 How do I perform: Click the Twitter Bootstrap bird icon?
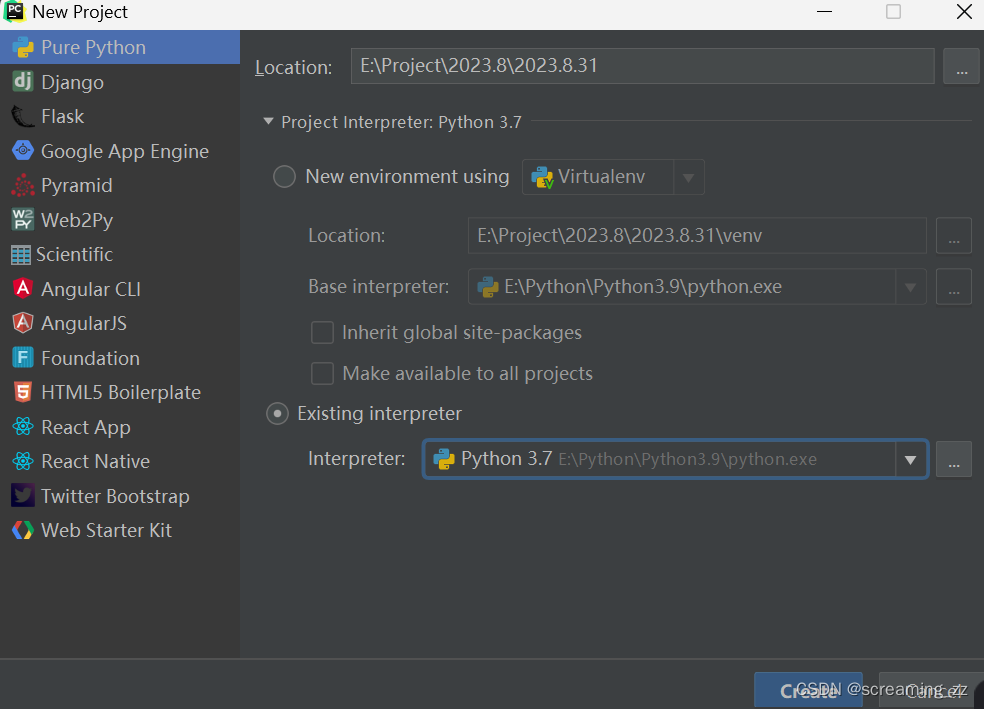click(x=23, y=496)
